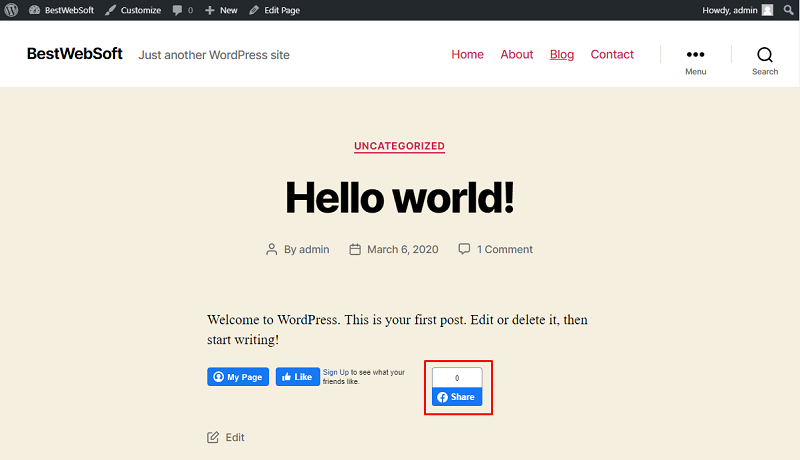This screenshot has height=460, width=800.
Task: Open the Contact page
Action: (612, 54)
